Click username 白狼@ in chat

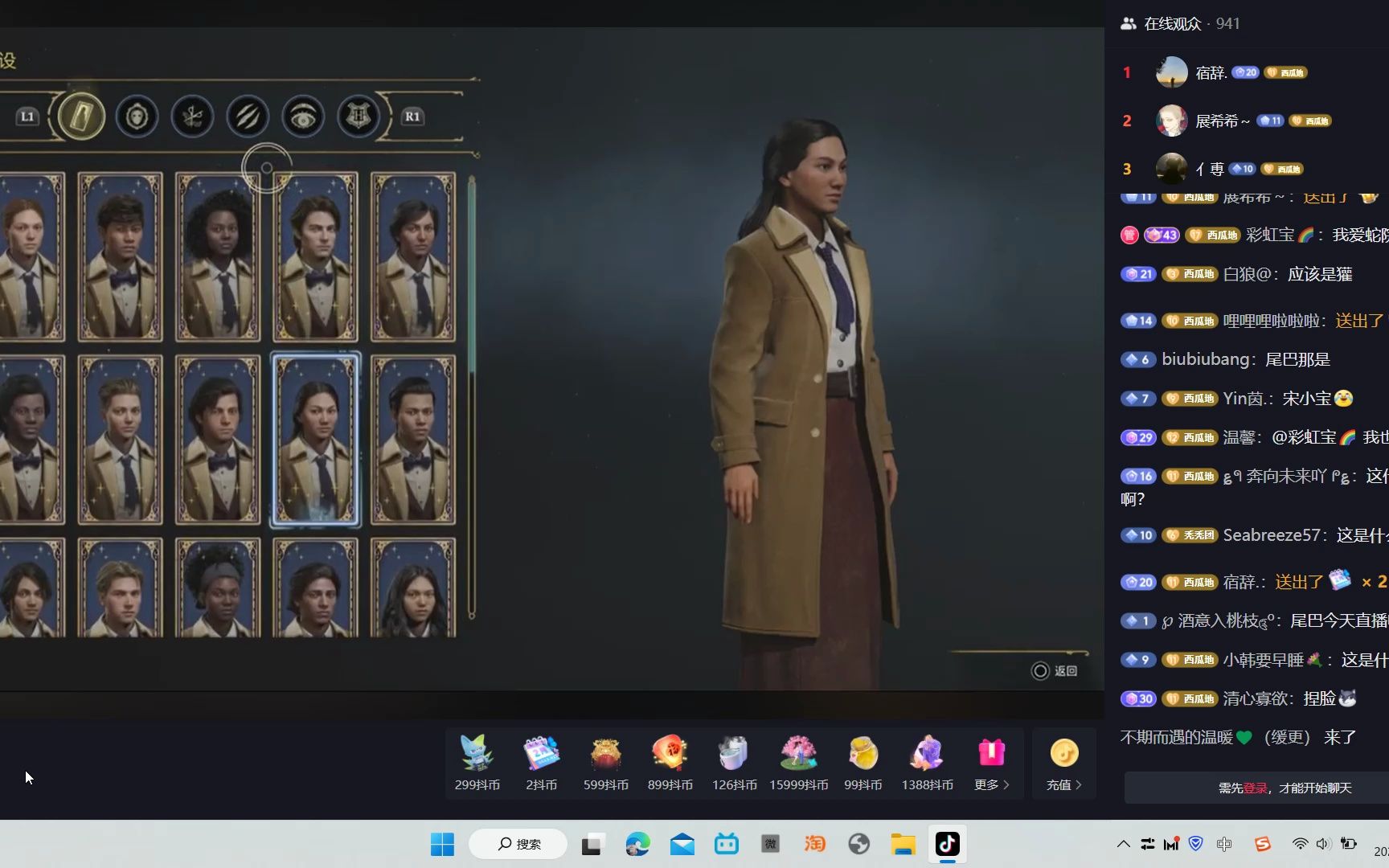(x=1247, y=274)
